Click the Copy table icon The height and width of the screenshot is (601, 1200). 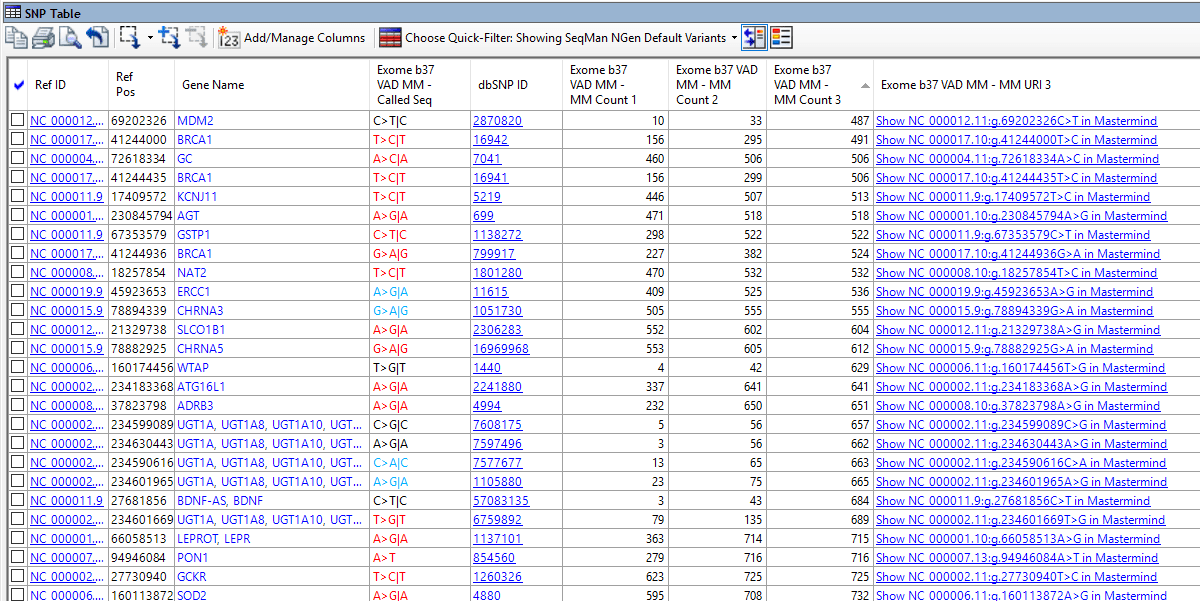pos(17,37)
